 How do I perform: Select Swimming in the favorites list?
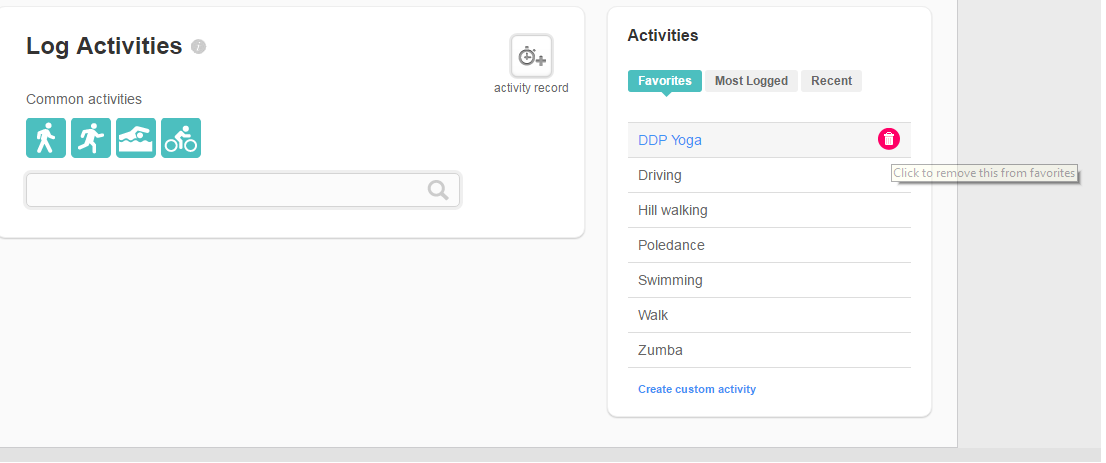[x=770, y=280]
